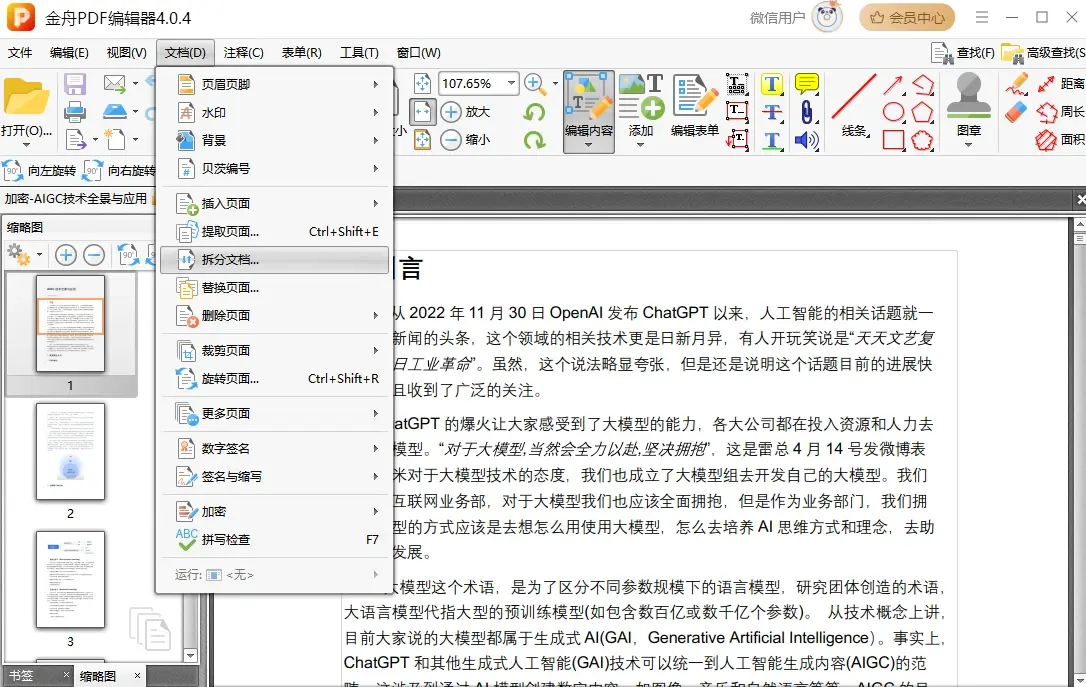Choose 拆分文档 from the document menu
This screenshot has width=1086, height=687.
click(x=275, y=260)
